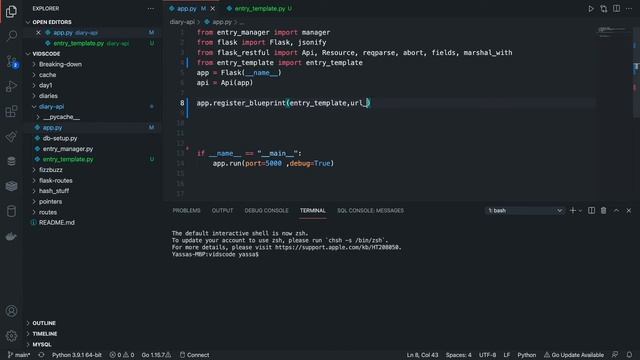
Task: Expand the cache folder
Action: point(47,75)
